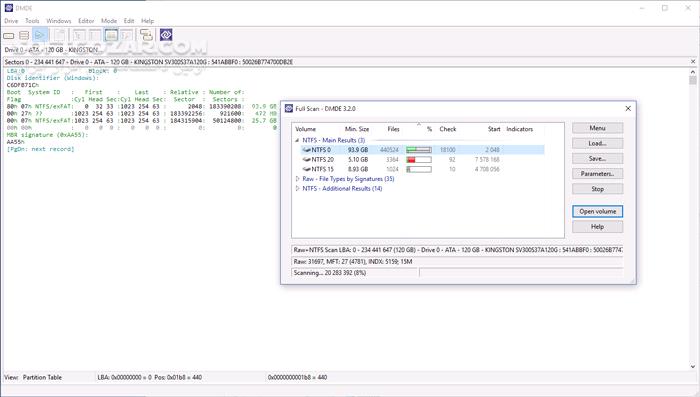Screen dimensions: 700x397
Task: Open scan Parameters... dialog
Action: coord(597,174)
